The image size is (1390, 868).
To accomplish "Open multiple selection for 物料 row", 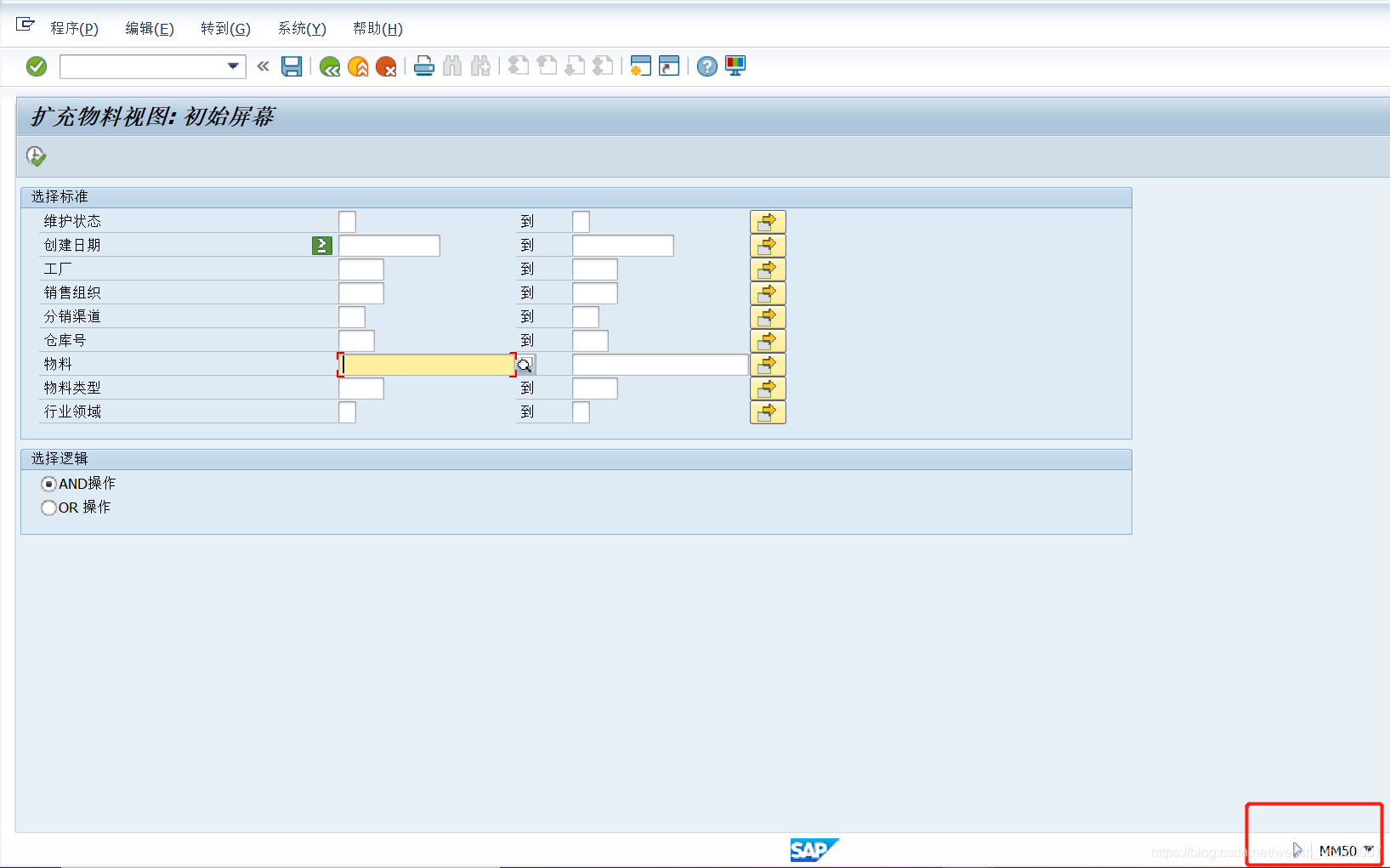I will 768,364.
